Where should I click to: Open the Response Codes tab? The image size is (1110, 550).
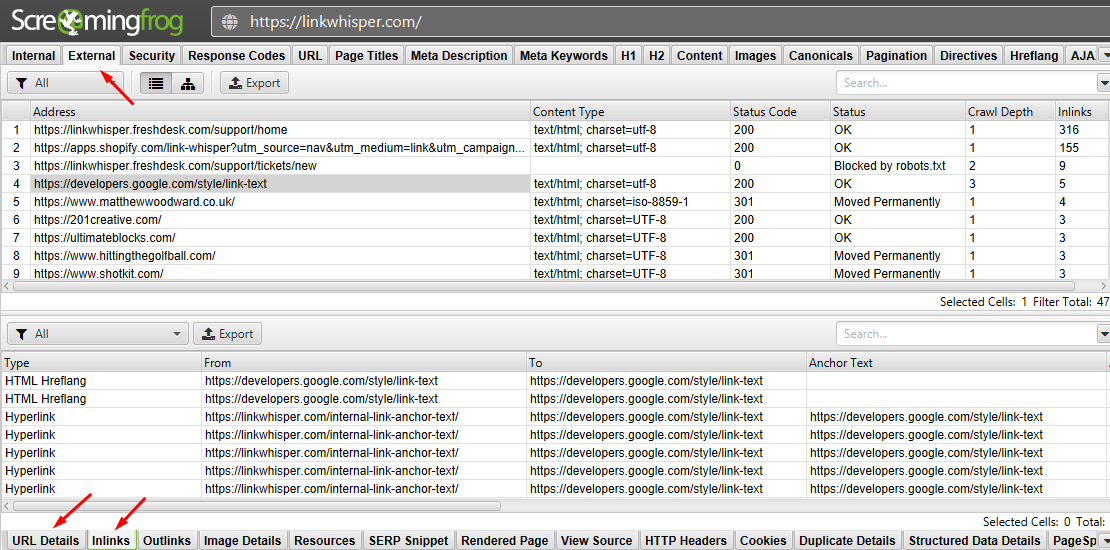pyautogui.click(x=236, y=56)
